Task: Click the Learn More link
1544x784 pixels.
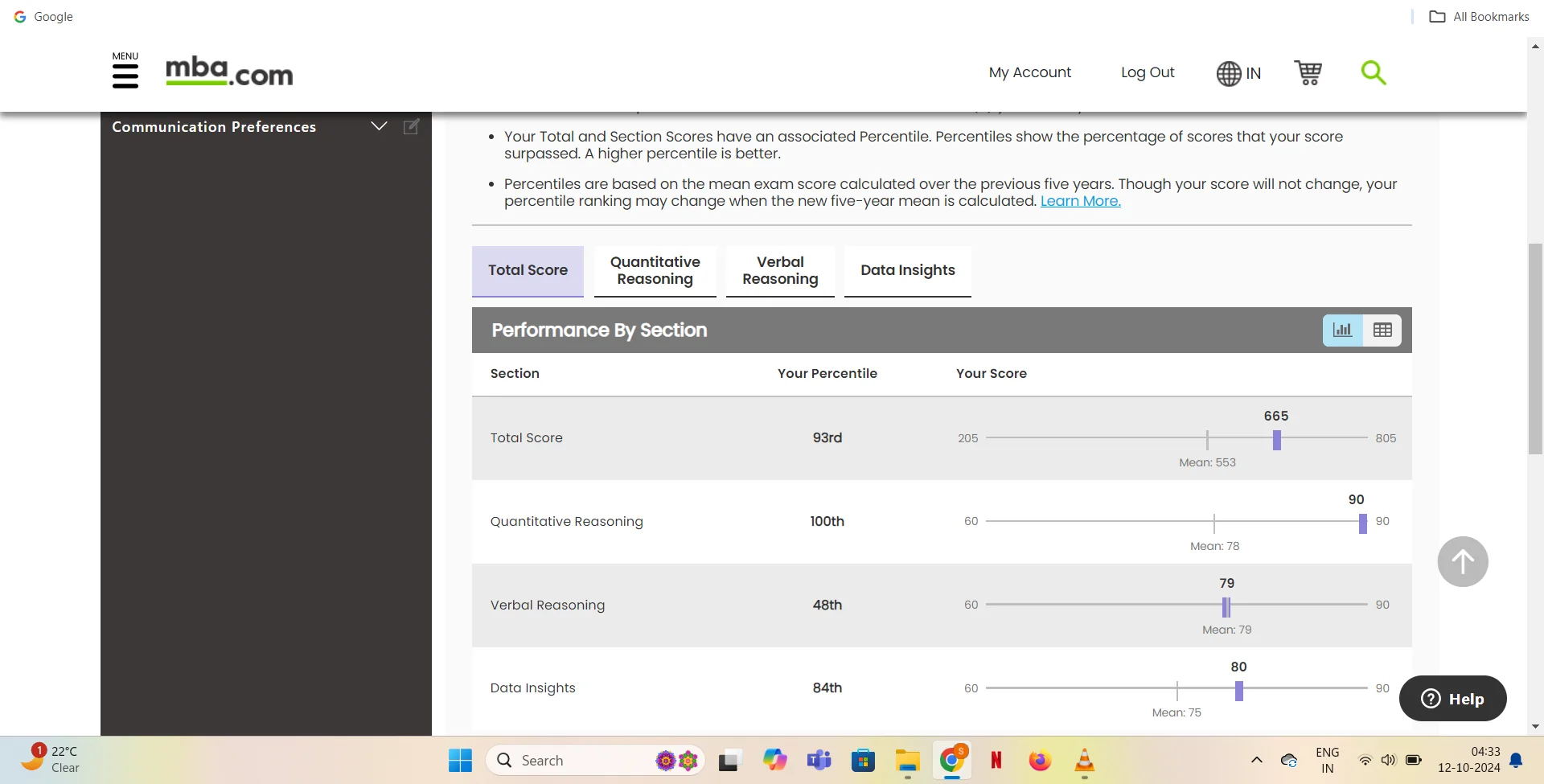Action: coord(1080,201)
